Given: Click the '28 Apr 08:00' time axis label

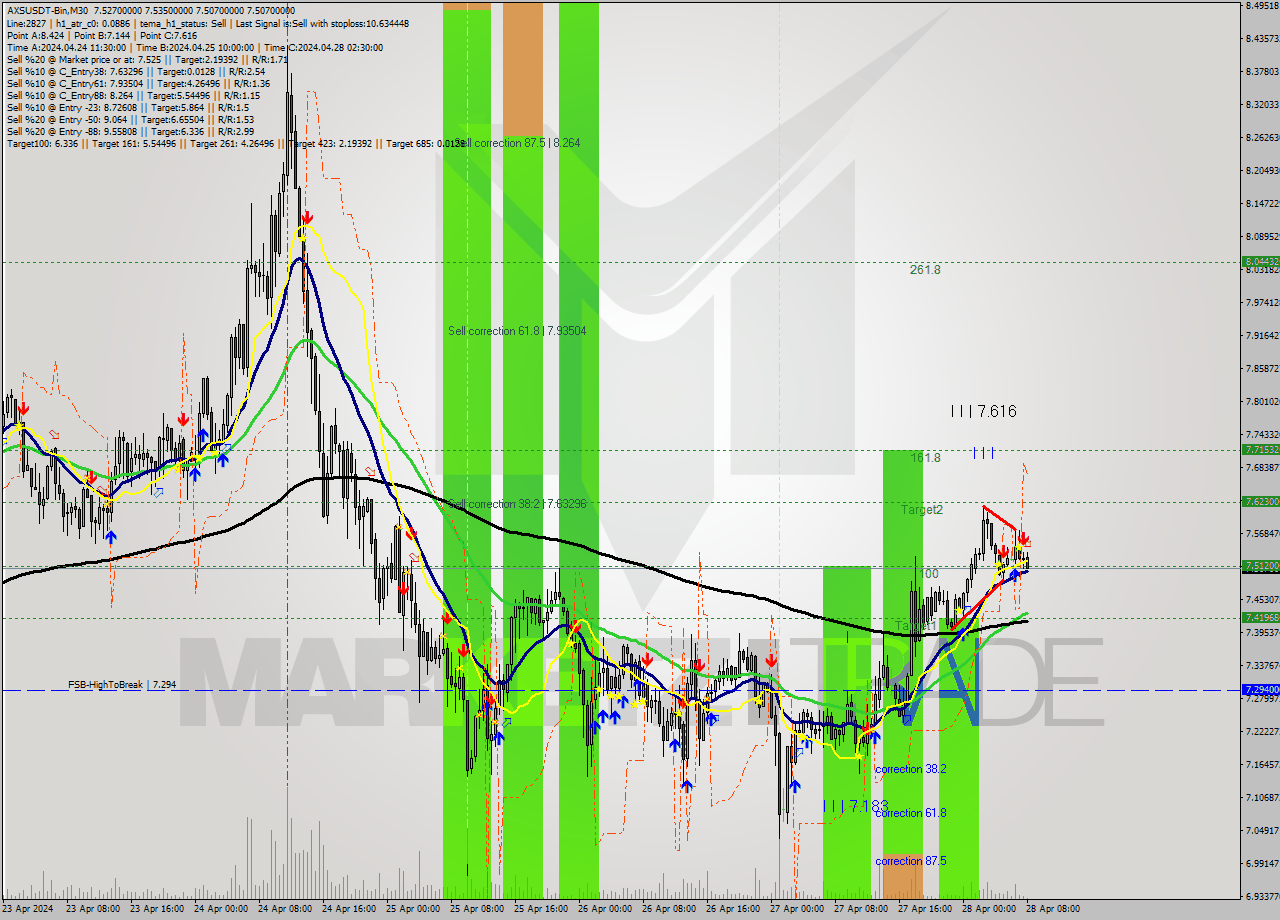Looking at the screenshot, I should (x=1052, y=909).
